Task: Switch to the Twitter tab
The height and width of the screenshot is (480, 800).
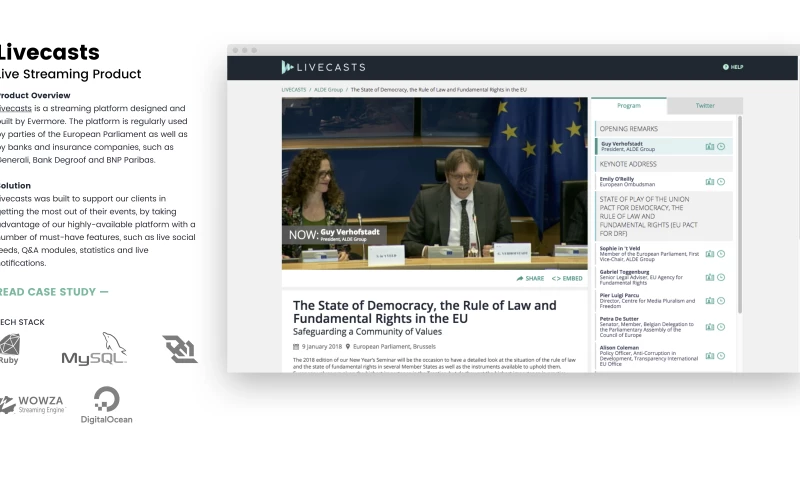Action: pos(704,105)
